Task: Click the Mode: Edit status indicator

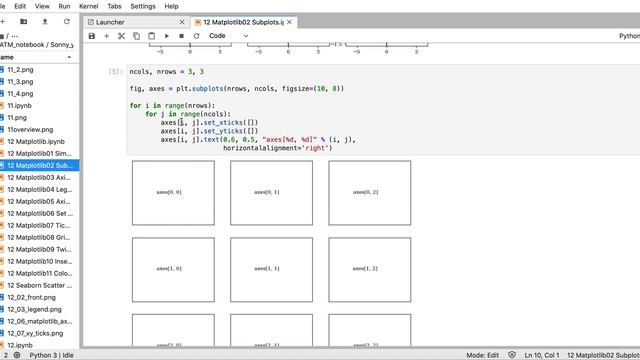Action: (x=482, y=355)
